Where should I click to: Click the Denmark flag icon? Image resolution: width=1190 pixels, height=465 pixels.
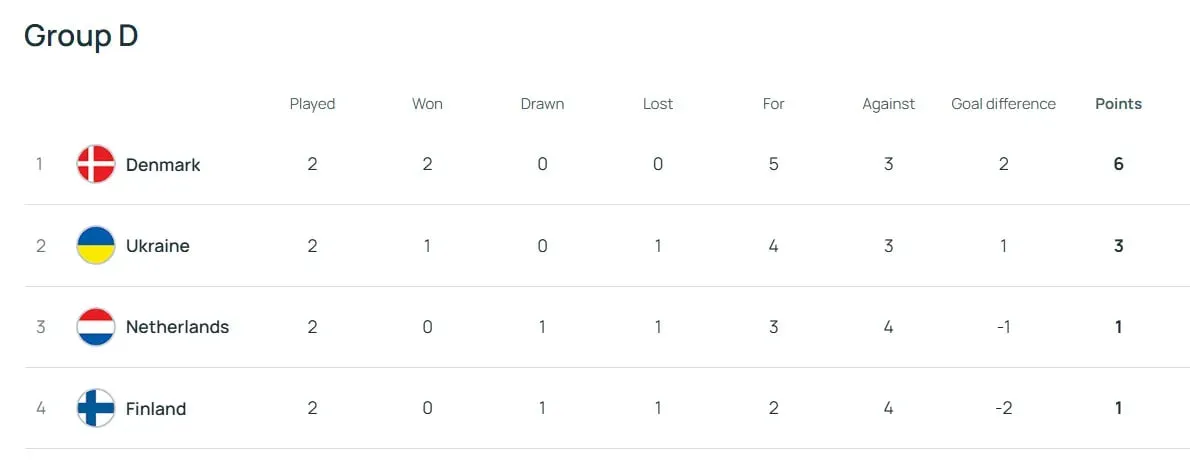point(96,165)
